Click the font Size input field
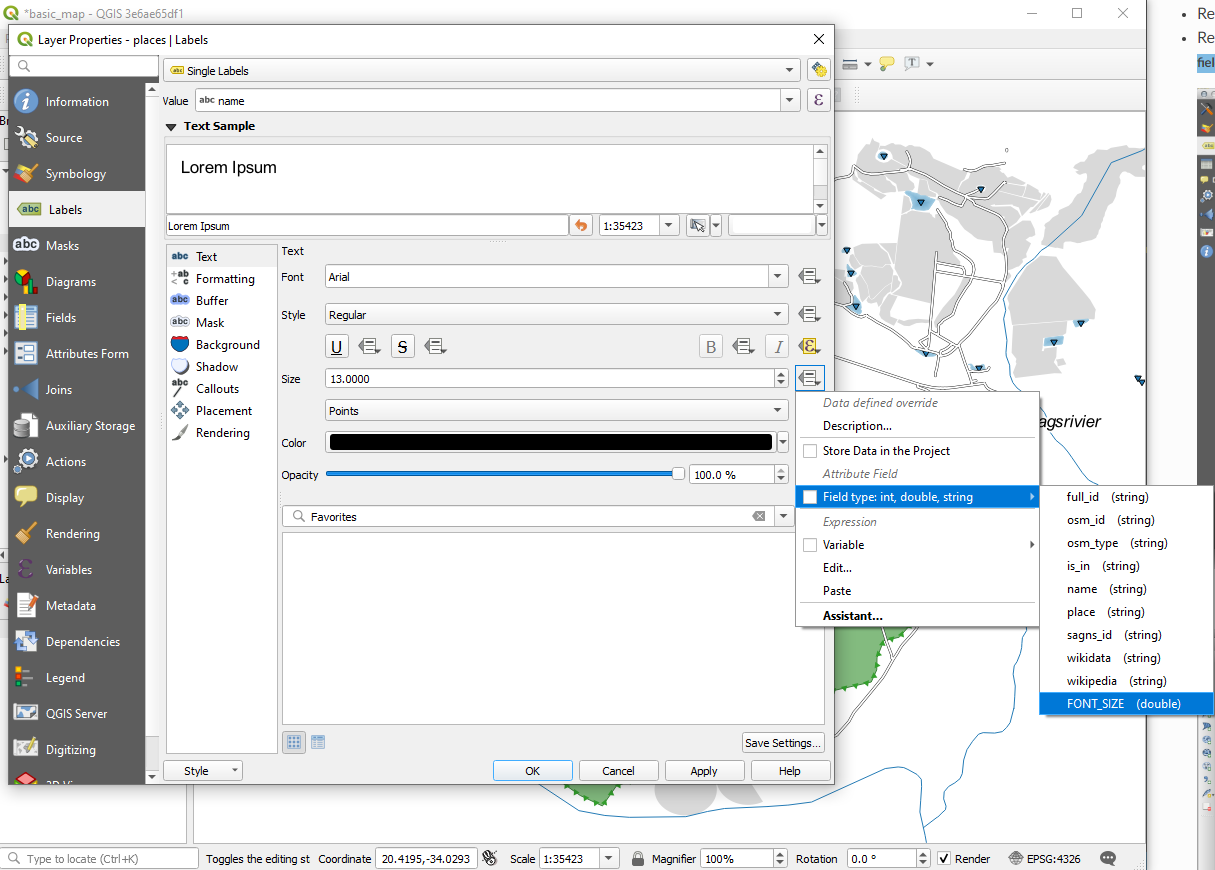This screenshot has width=1215, height=870. 550,379
